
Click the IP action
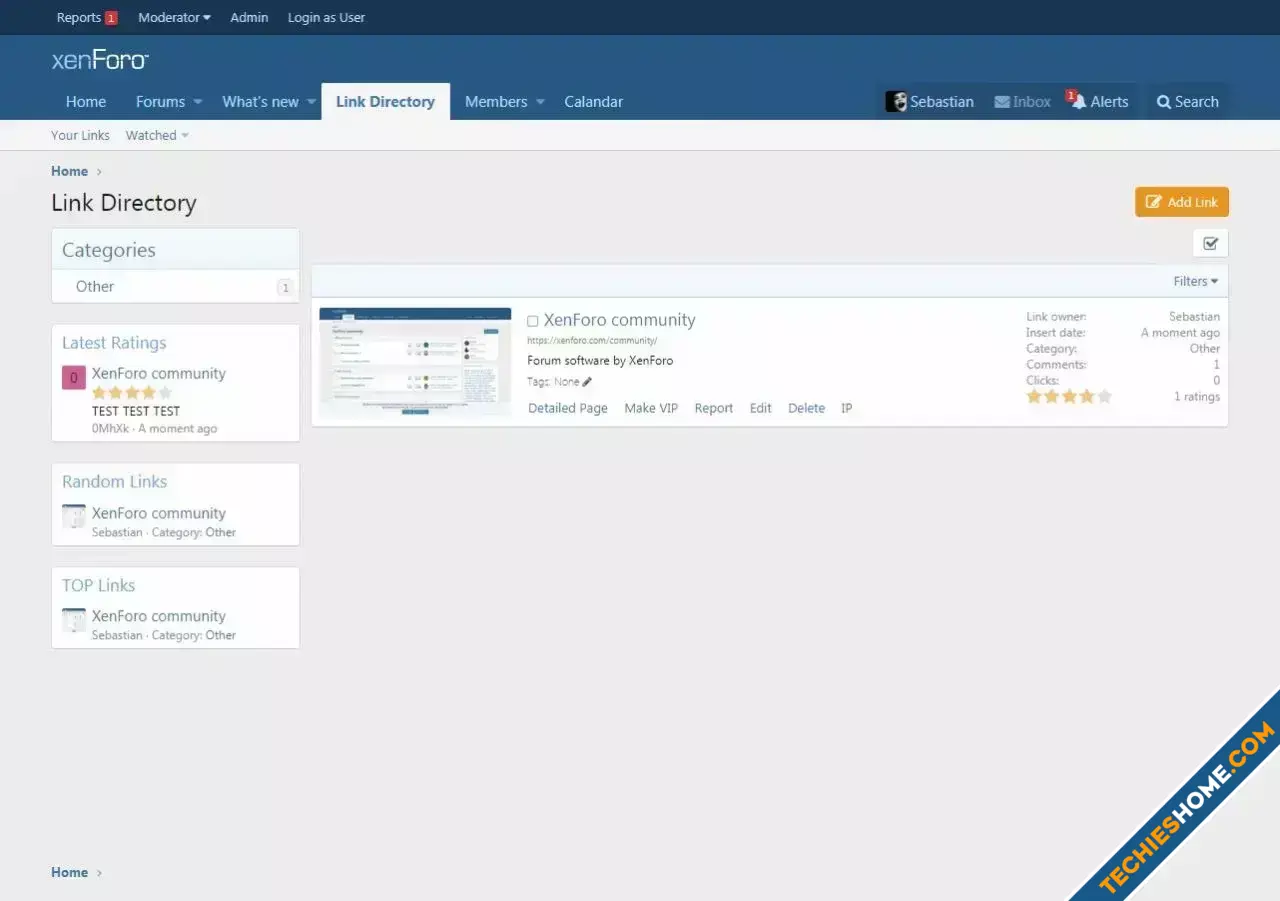point(846,408)
